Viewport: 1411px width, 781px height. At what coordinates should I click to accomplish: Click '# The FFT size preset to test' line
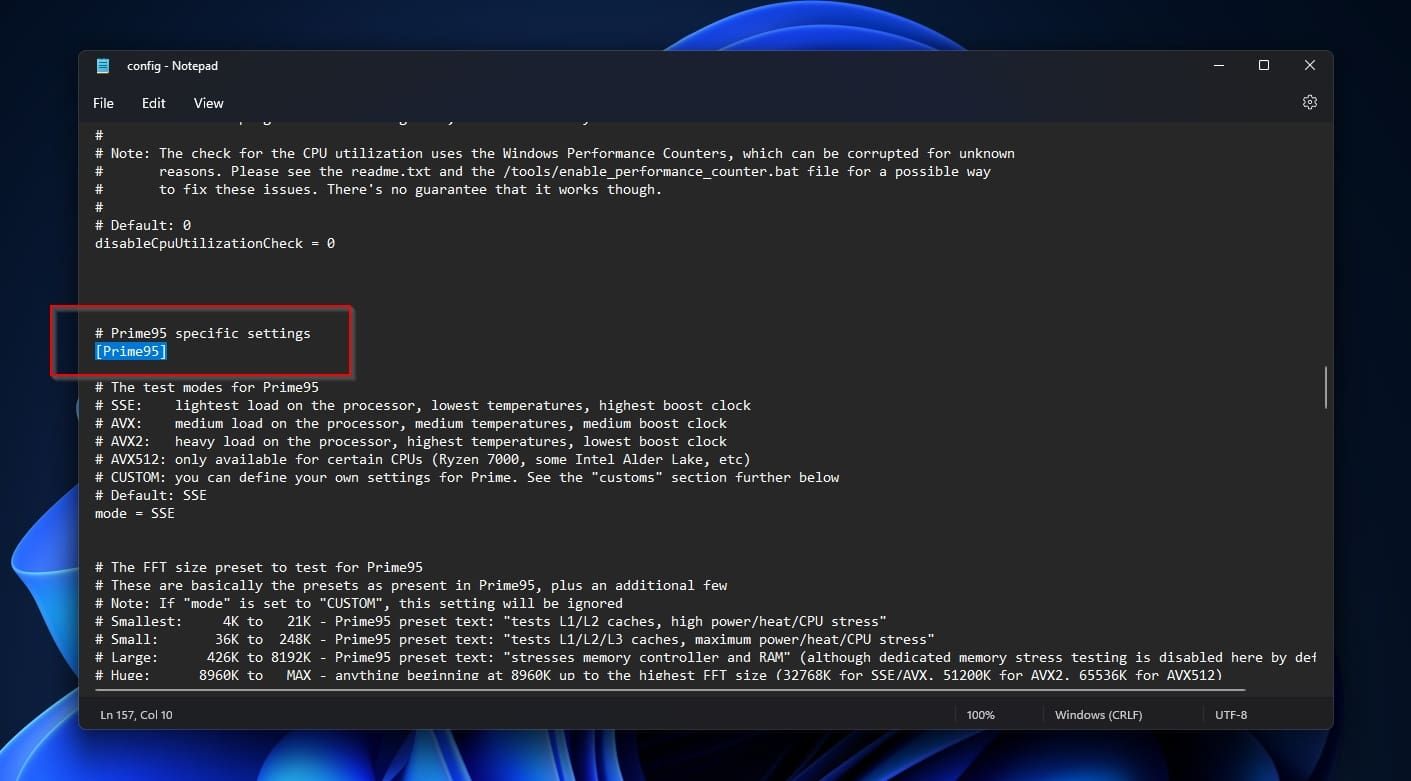pyautogui.click(x=259, y=567)
